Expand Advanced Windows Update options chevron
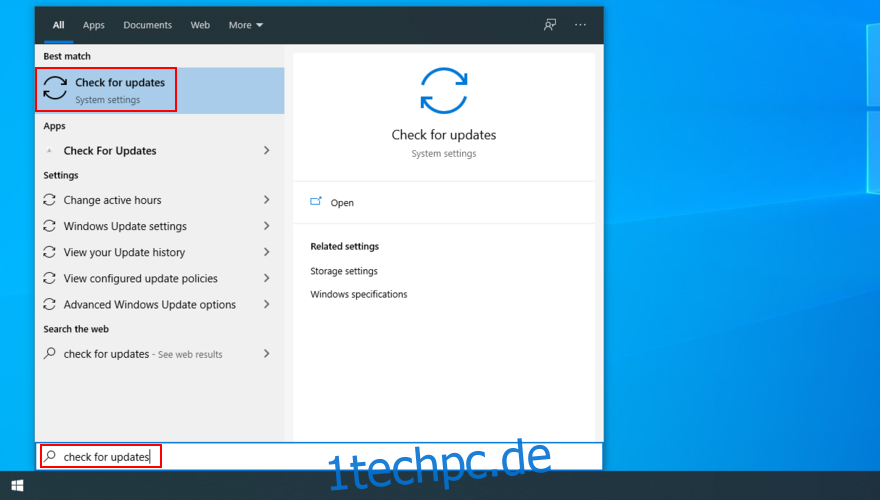Screen dimensions: 880x500 [267, 304]
